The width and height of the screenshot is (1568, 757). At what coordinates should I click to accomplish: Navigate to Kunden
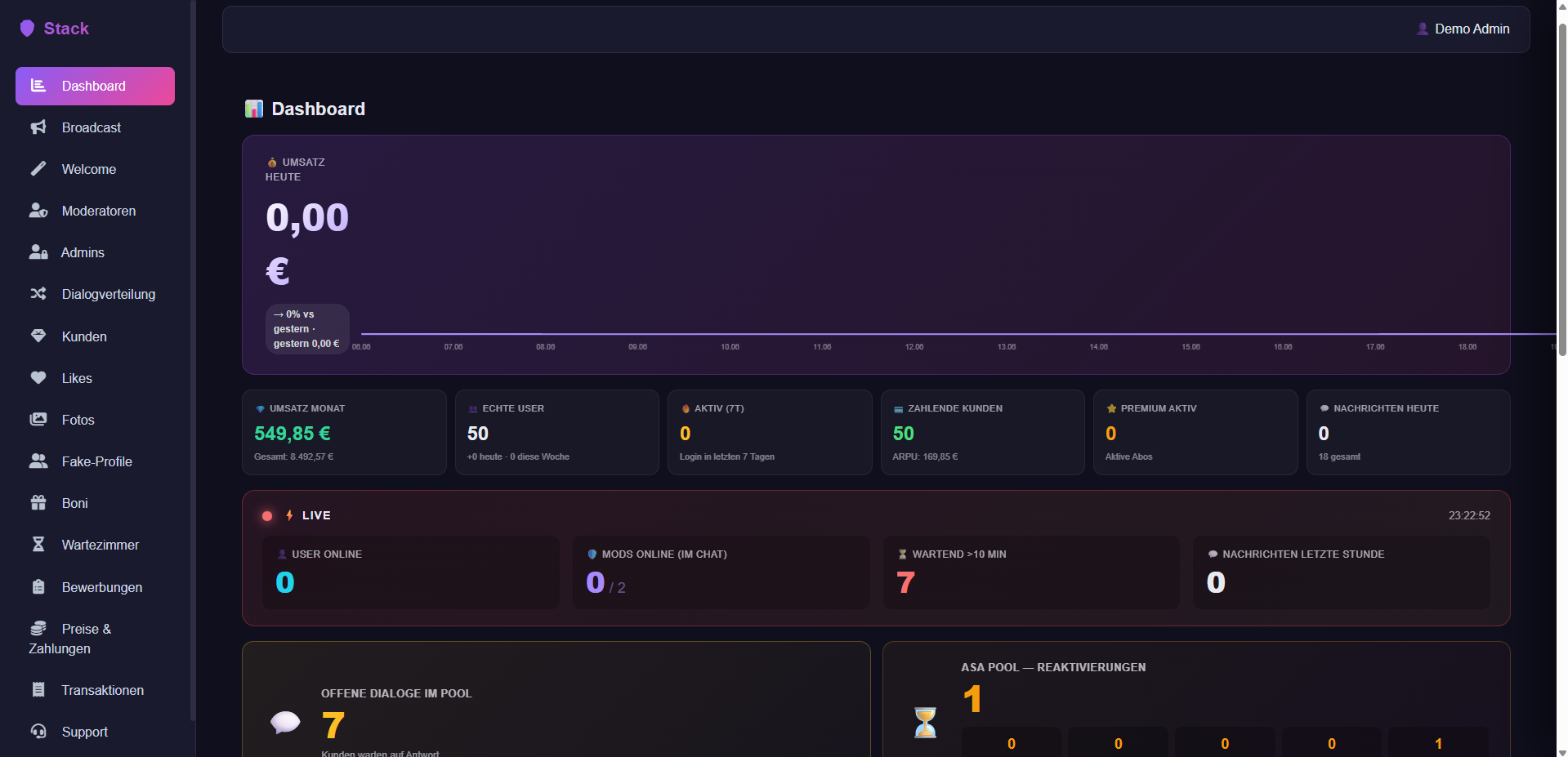click(x=95, y=336)
